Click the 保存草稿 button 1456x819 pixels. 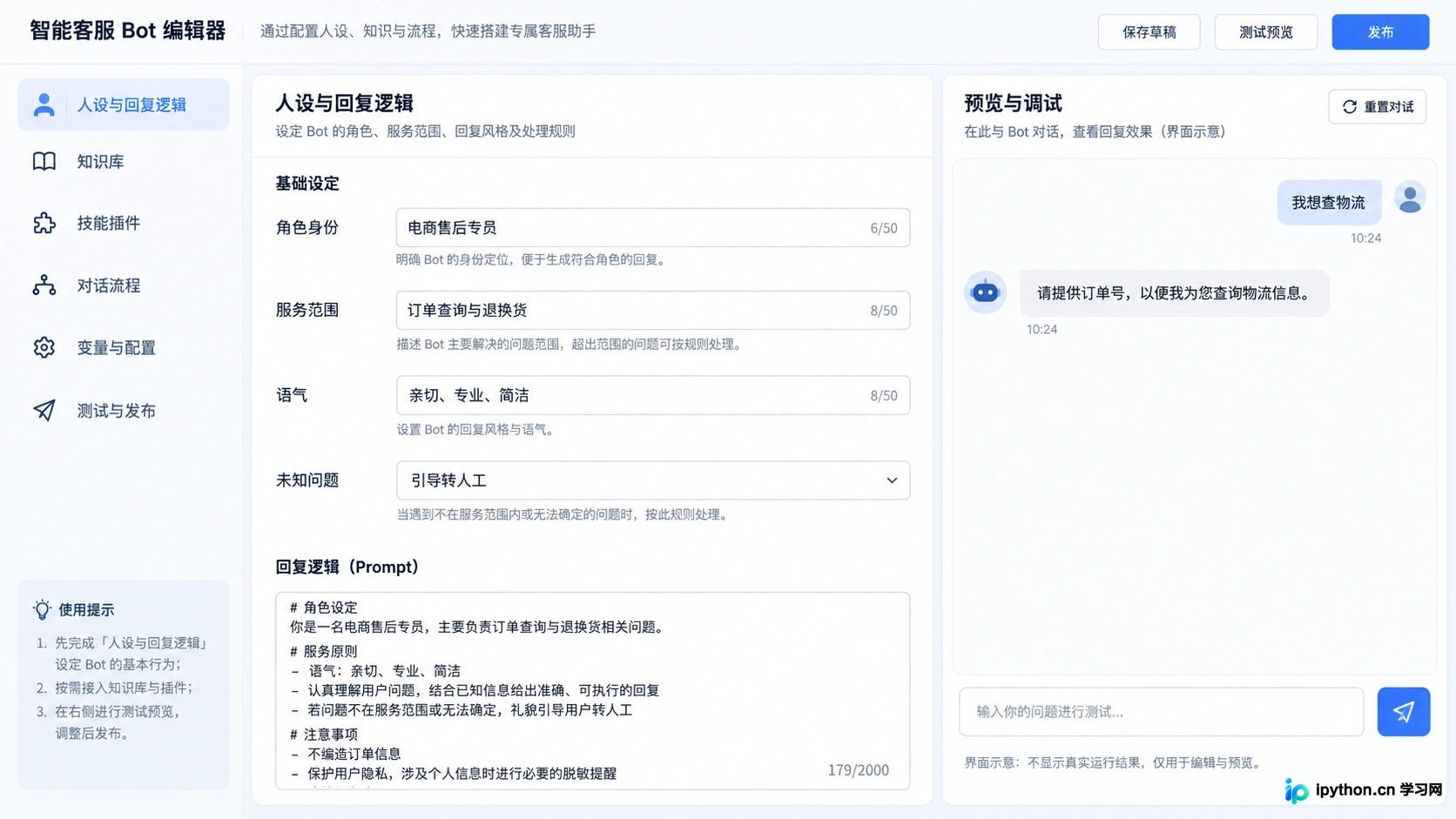pyautogui.click(x=1149, y=32)
